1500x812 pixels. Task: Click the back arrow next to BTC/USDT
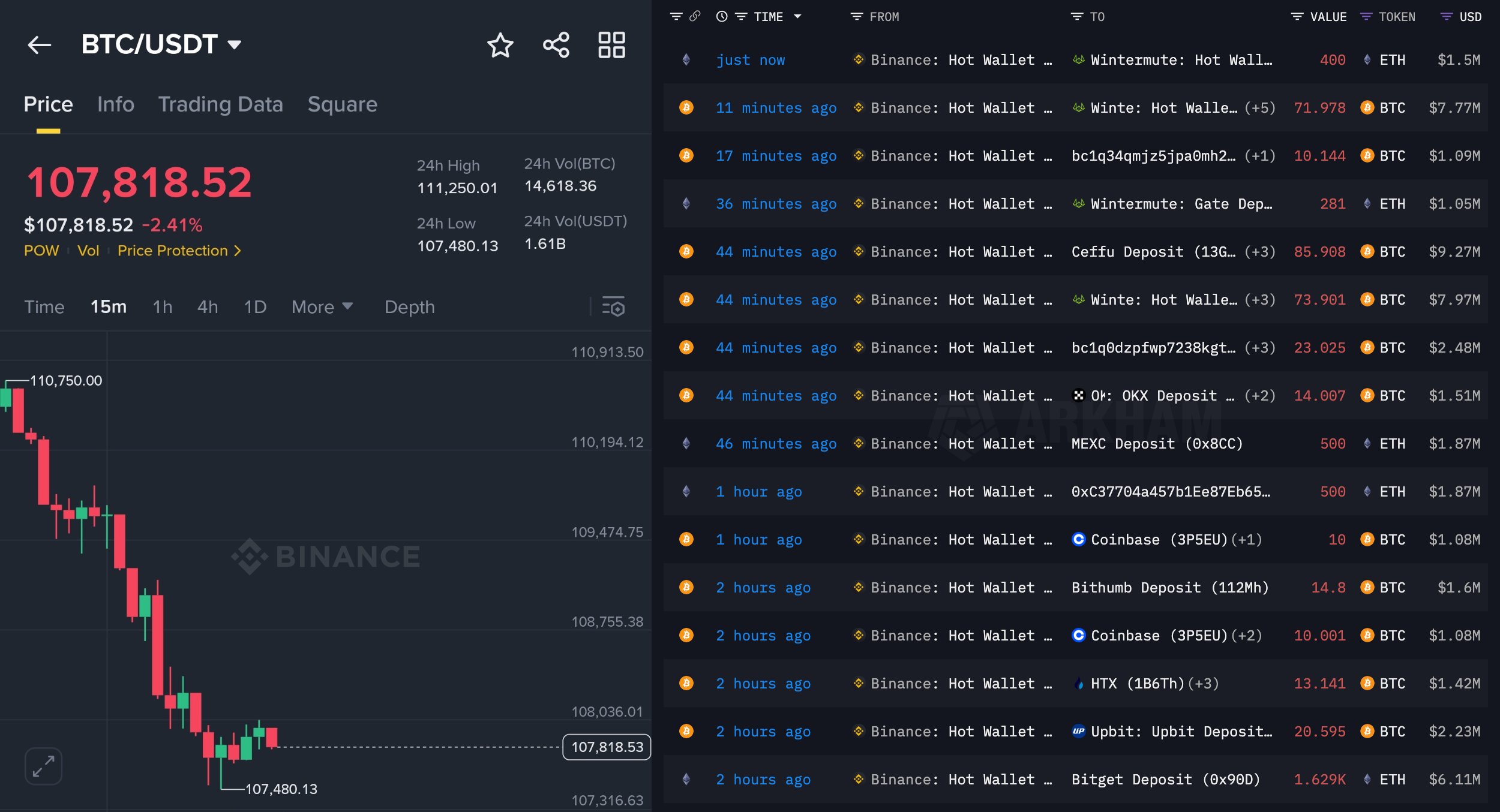40,45
